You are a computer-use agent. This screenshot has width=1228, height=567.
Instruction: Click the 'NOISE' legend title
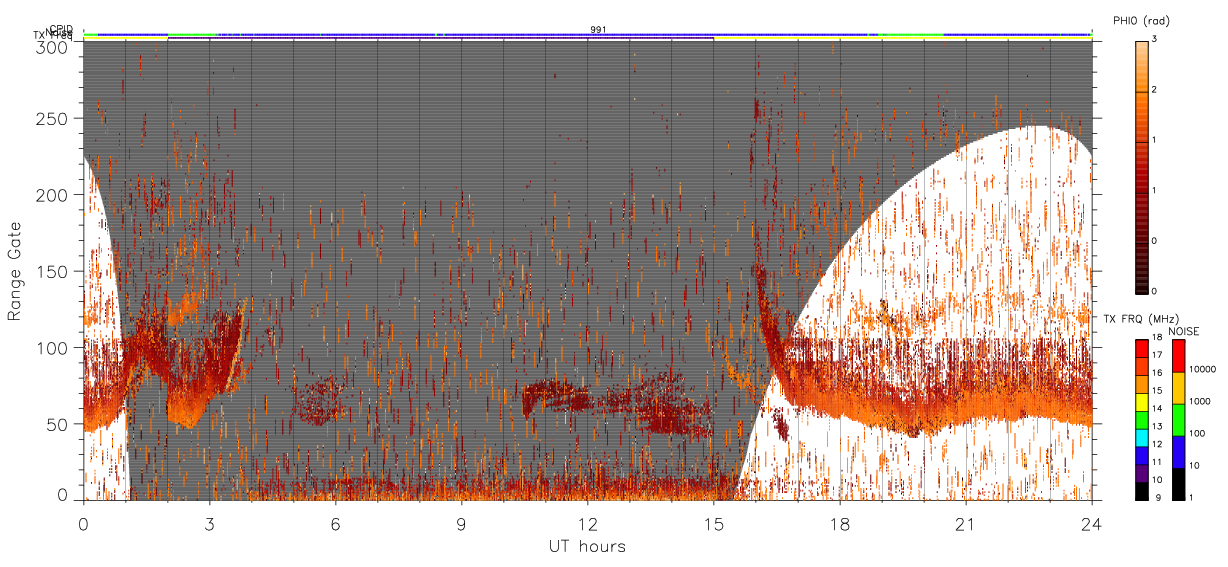pyautogui.click(x=1183, y=331)
